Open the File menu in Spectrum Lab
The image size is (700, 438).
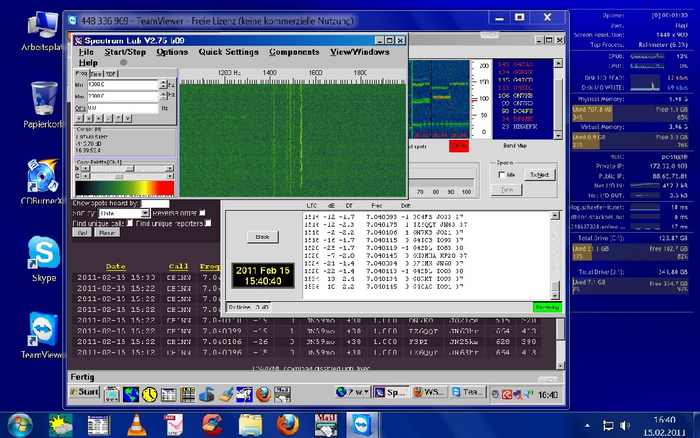click(x=86, y=52)
